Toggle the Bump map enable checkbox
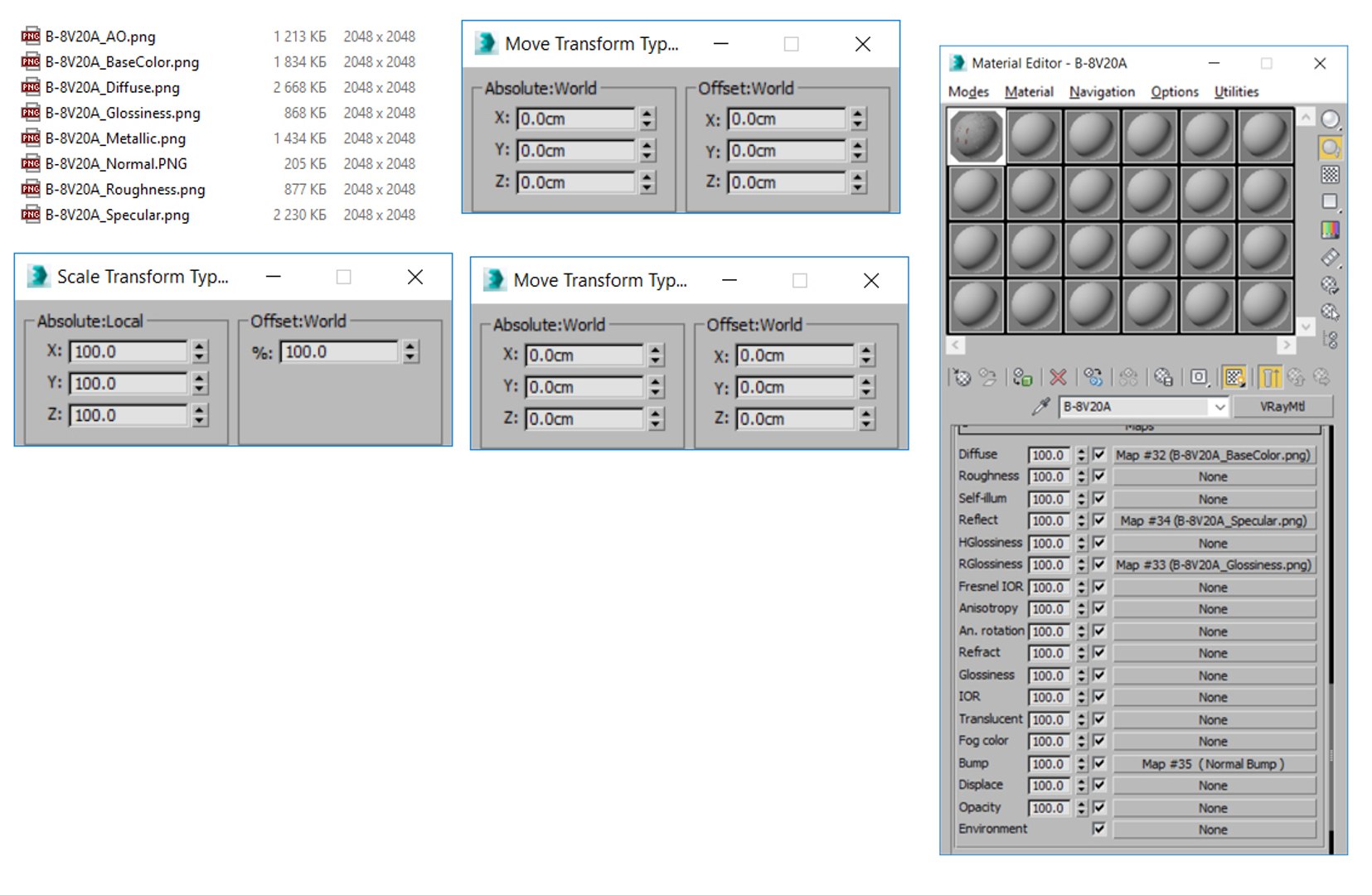 pyautogui.click(x=1099, y=763)
